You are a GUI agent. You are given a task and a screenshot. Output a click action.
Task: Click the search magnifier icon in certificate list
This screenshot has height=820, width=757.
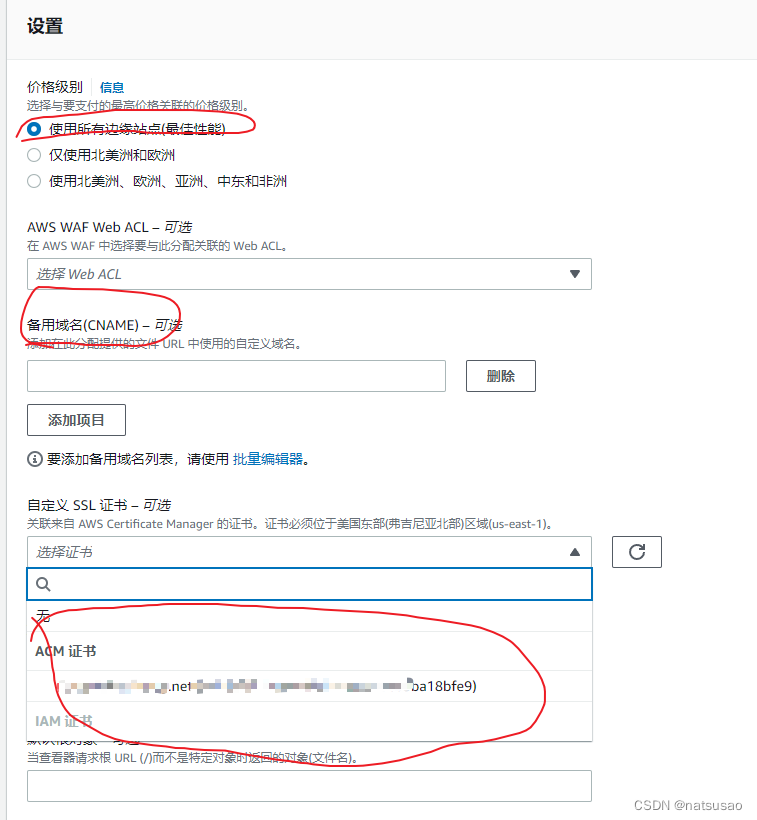pos(43,584)
